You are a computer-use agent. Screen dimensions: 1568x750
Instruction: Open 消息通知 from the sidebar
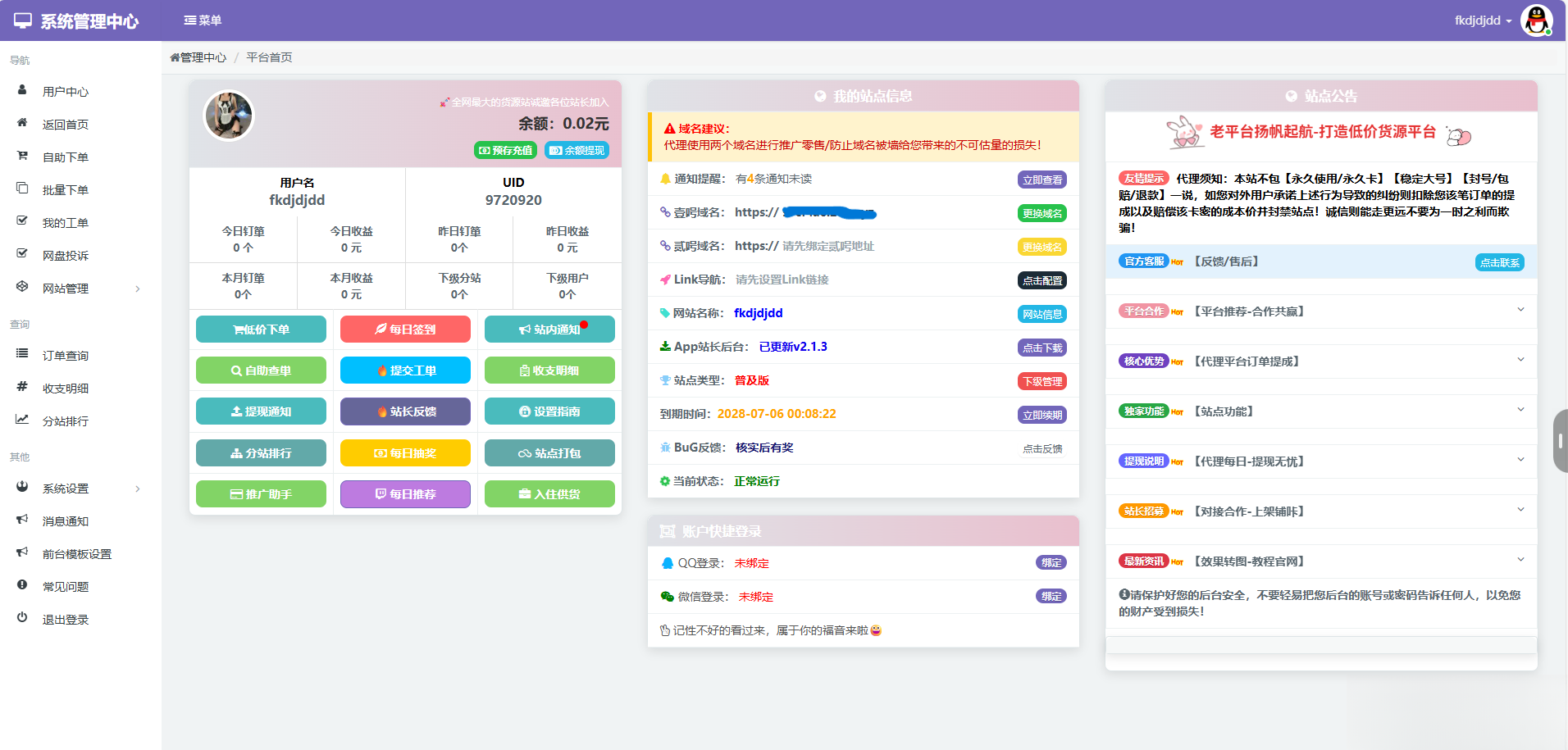pyautogui.click(x=66, y=520)
